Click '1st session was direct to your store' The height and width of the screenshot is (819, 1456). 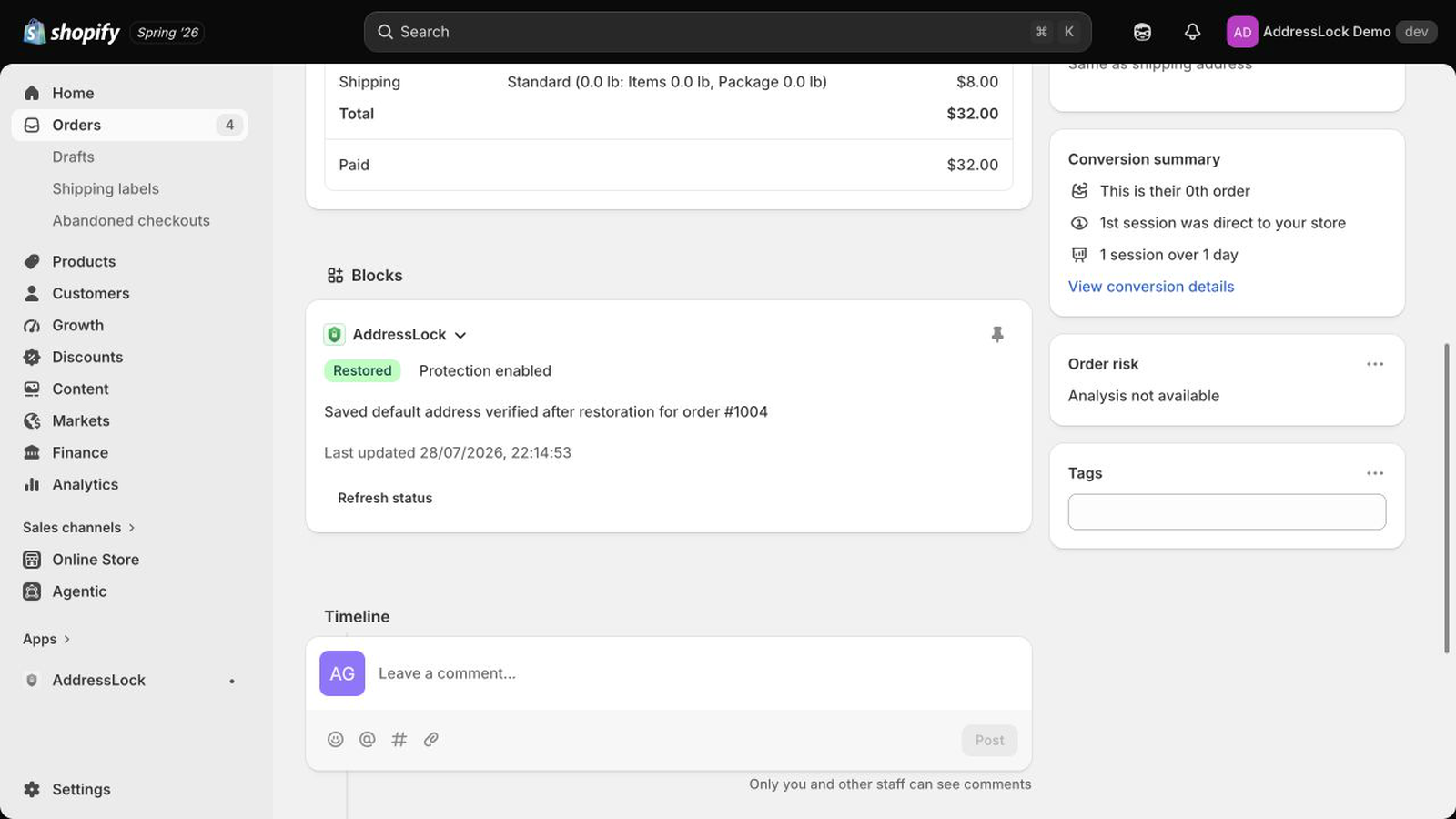1222,223
